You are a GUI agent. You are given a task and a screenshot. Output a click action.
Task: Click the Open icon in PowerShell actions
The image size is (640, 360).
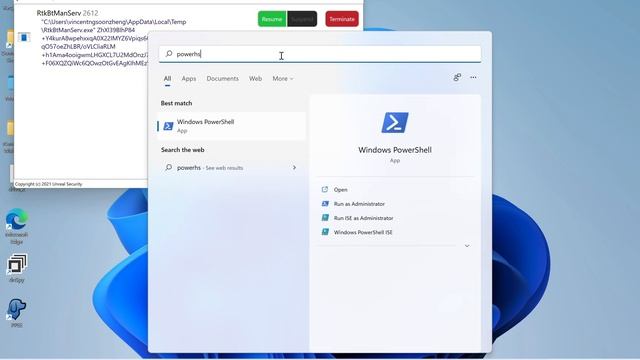pyautogui.click(x=325, y=189)
